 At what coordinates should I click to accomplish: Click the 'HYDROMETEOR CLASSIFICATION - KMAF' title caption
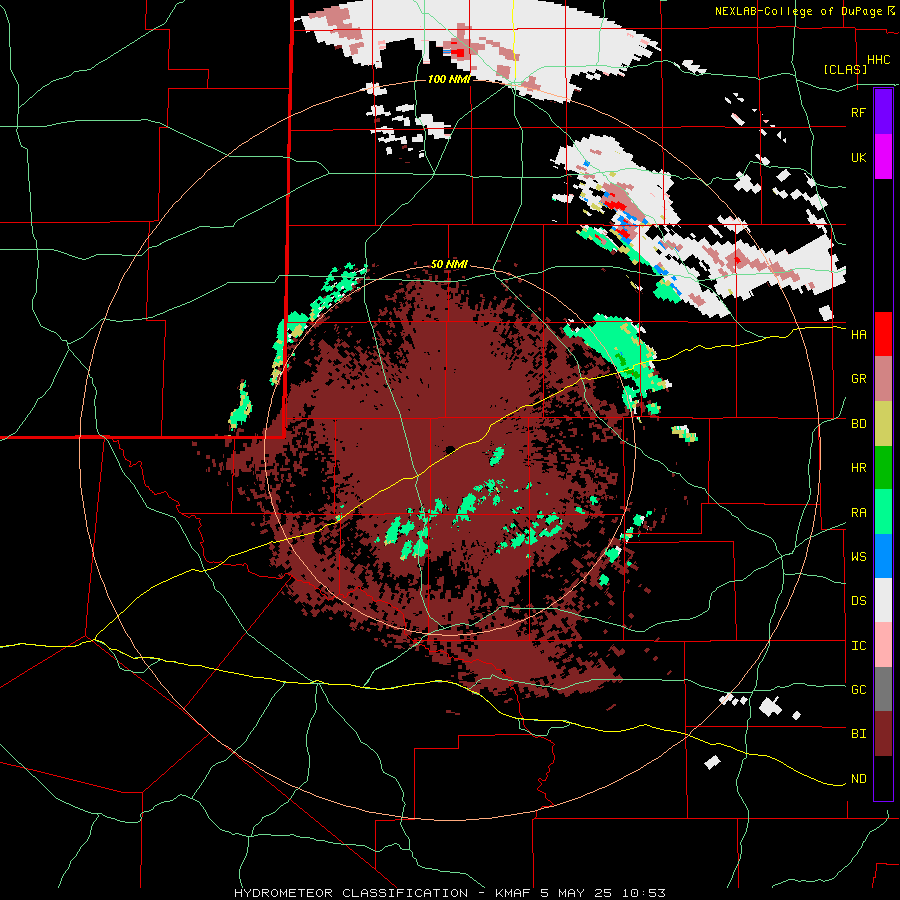pos(384,893)
